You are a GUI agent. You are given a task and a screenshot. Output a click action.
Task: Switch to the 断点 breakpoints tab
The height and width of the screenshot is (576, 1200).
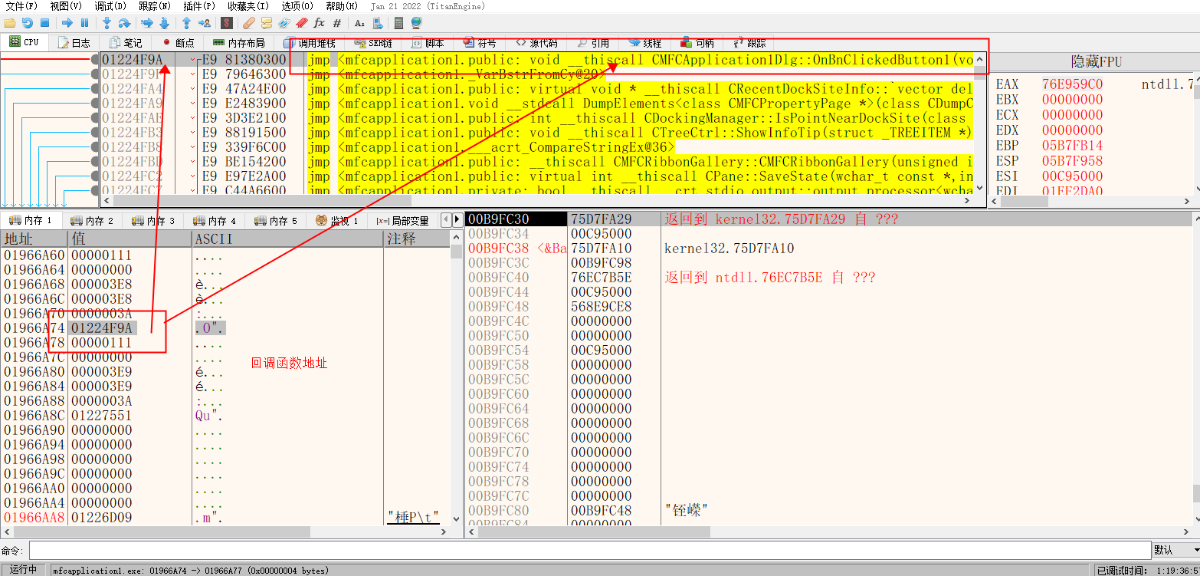(178, 43)
